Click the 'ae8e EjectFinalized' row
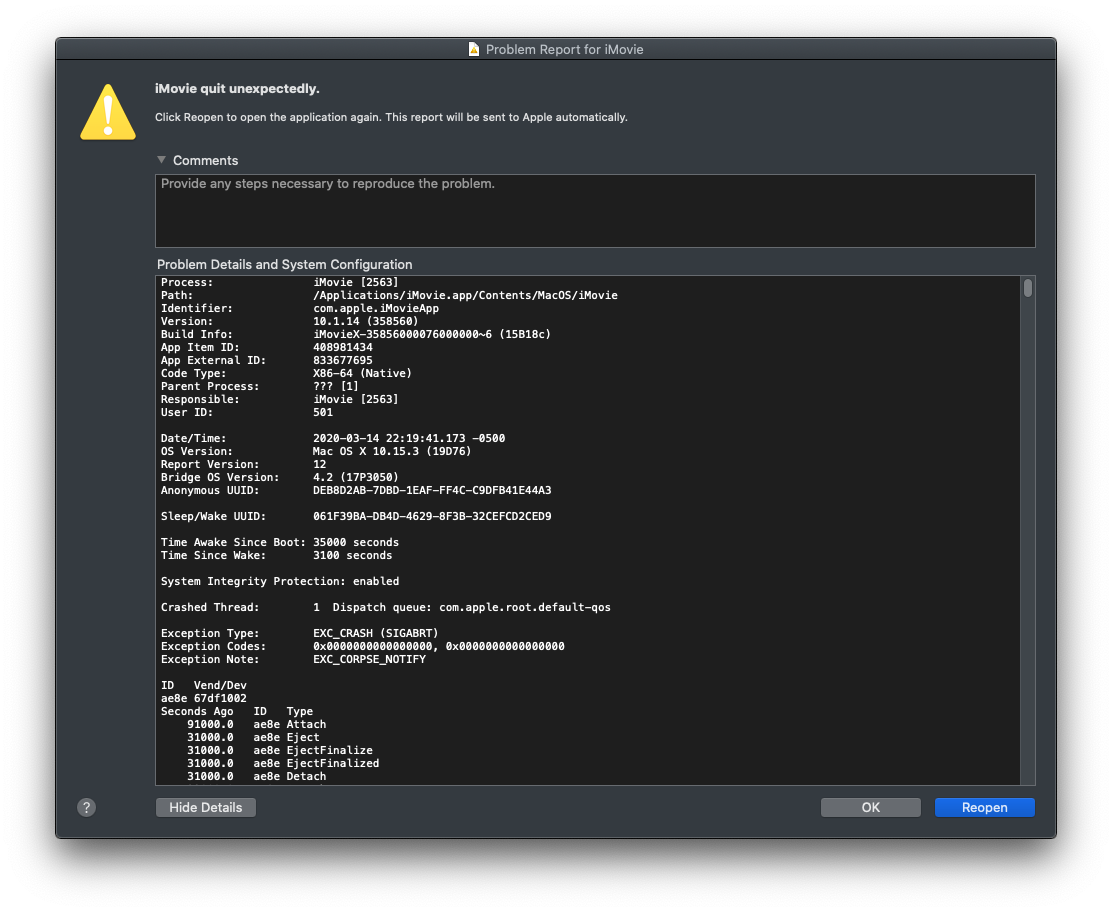Image resolution: width=1112 pixels, height=912 pixels. pos(283,764)
